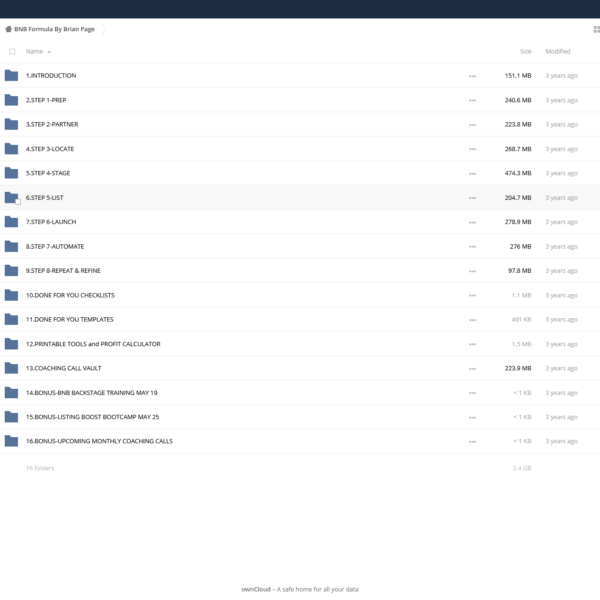The height and width of the screenshot is (600, 600).
Task: Open 14.BONUS-BNB BACKSTAGE TRAINING MAY 19 folder name
Action: click(x=91, y=393)
